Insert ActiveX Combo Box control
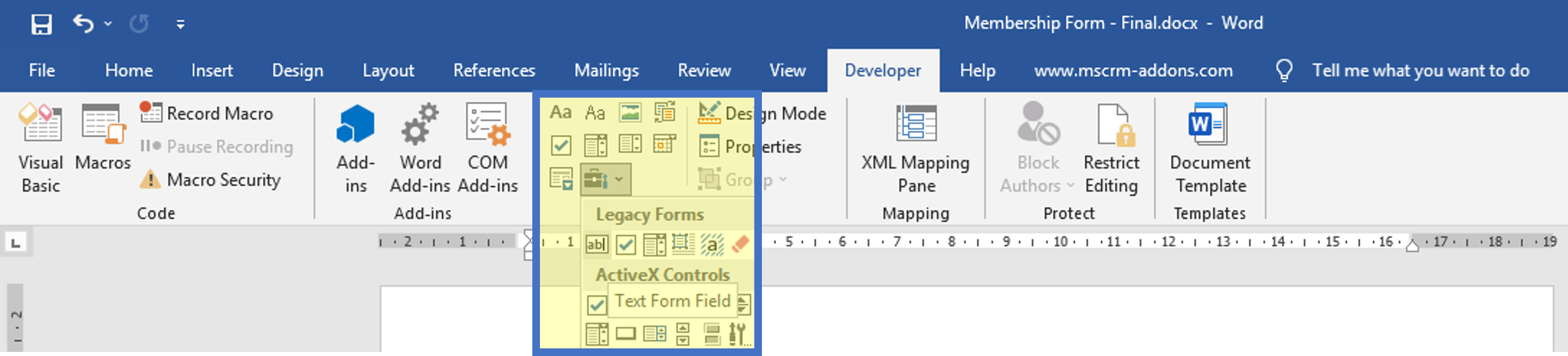 click(x=596, y=334)
